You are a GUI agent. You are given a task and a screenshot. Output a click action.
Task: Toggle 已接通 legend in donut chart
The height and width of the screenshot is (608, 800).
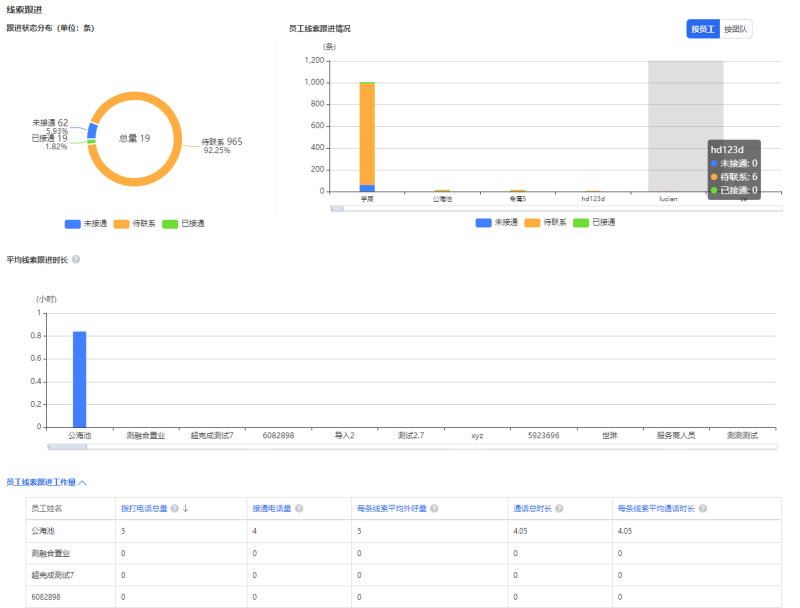click(x=183, y=223)
